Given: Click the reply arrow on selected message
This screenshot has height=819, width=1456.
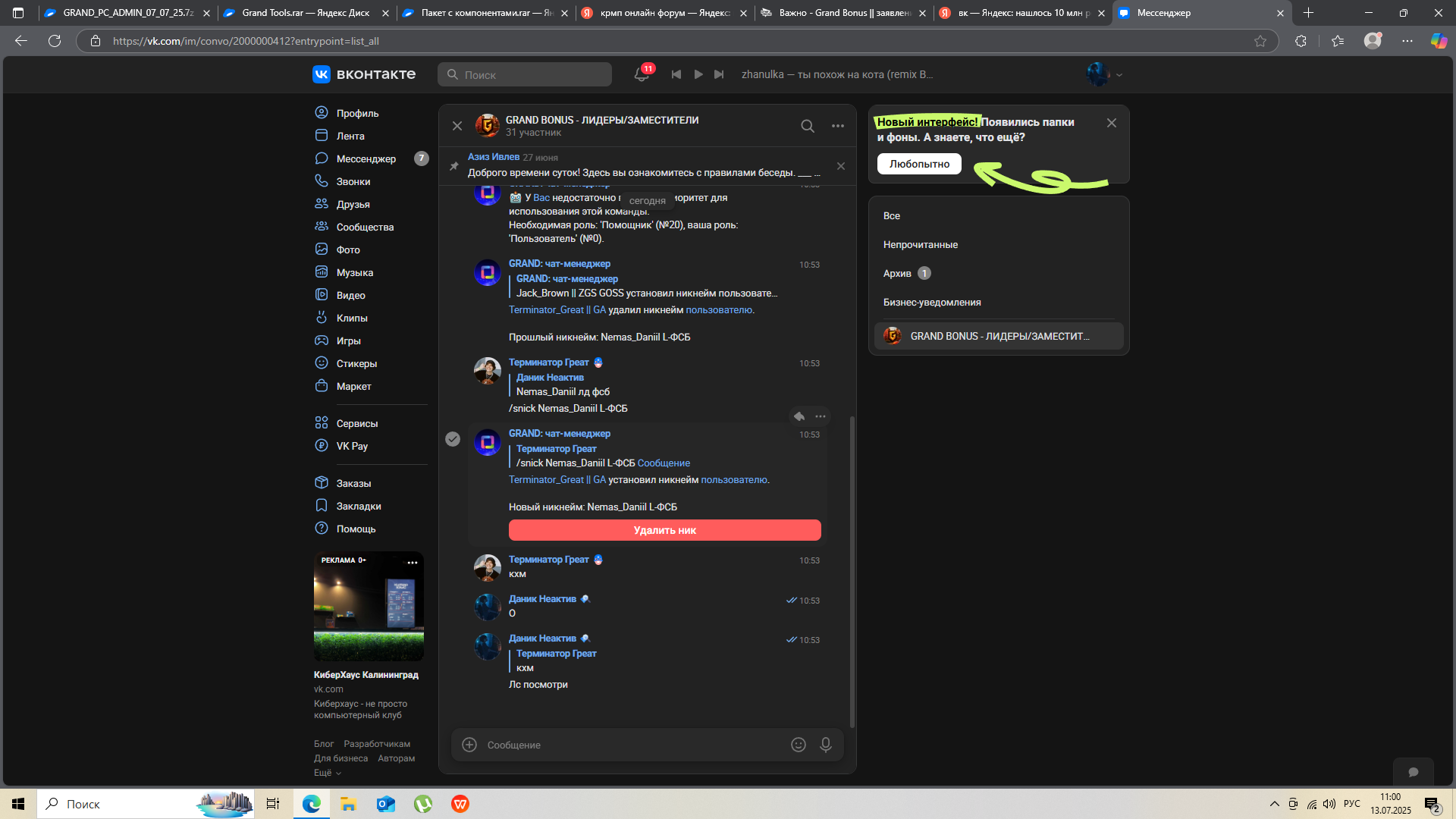Looking at the screenshot, I should coord(799,416).
